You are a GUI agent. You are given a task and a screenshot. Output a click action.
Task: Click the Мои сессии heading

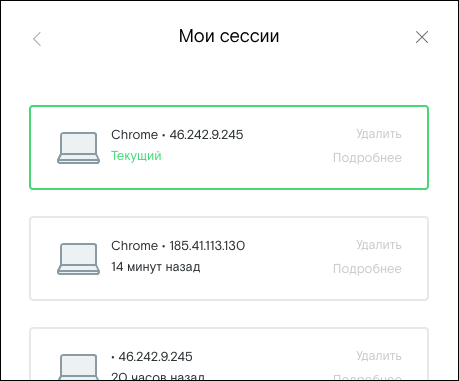[229, 36]
